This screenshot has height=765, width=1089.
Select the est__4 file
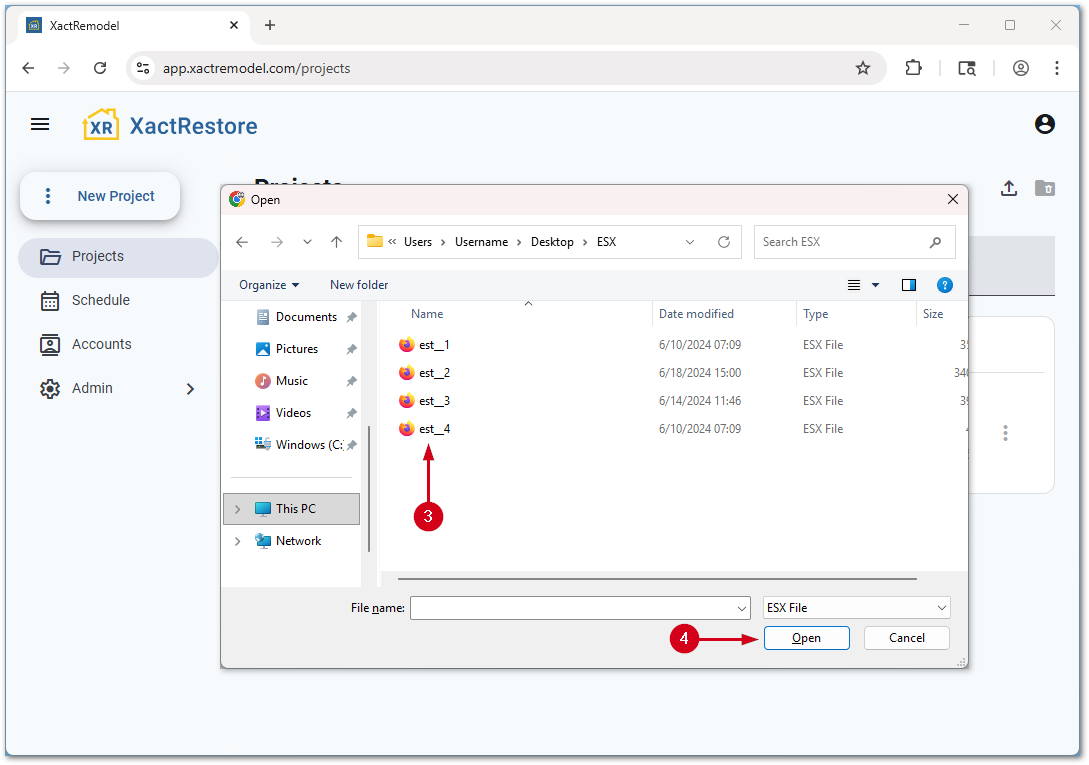tap(434, 429)
